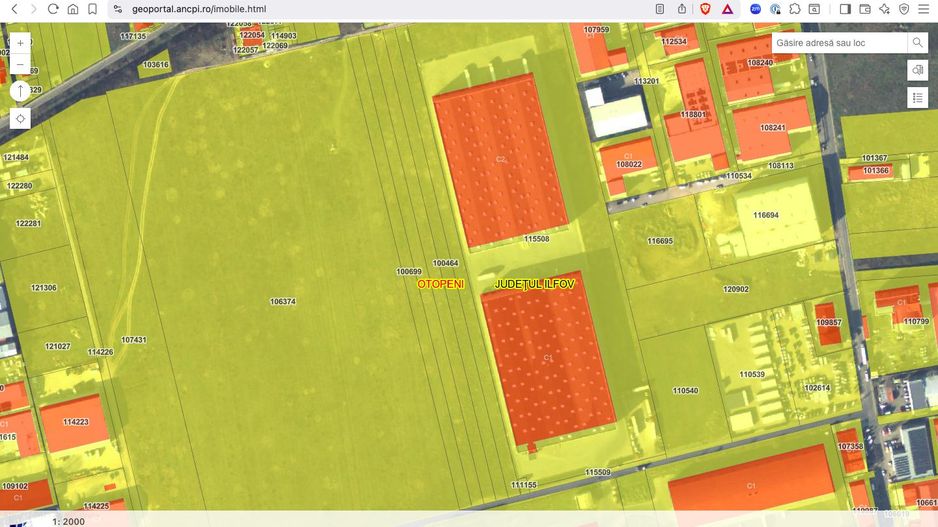Zoom in using the map plus button
The width and height of the screenshot is (938, 527).
20,43
